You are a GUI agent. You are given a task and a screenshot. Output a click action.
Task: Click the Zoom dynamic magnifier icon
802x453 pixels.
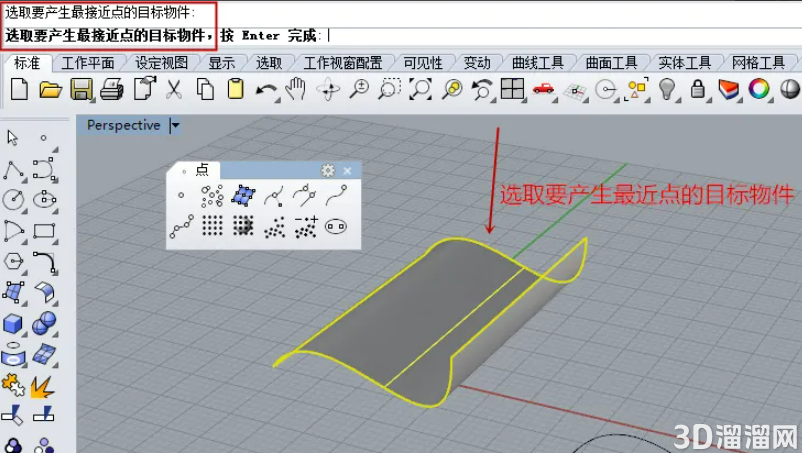click(x=359, y=89)
